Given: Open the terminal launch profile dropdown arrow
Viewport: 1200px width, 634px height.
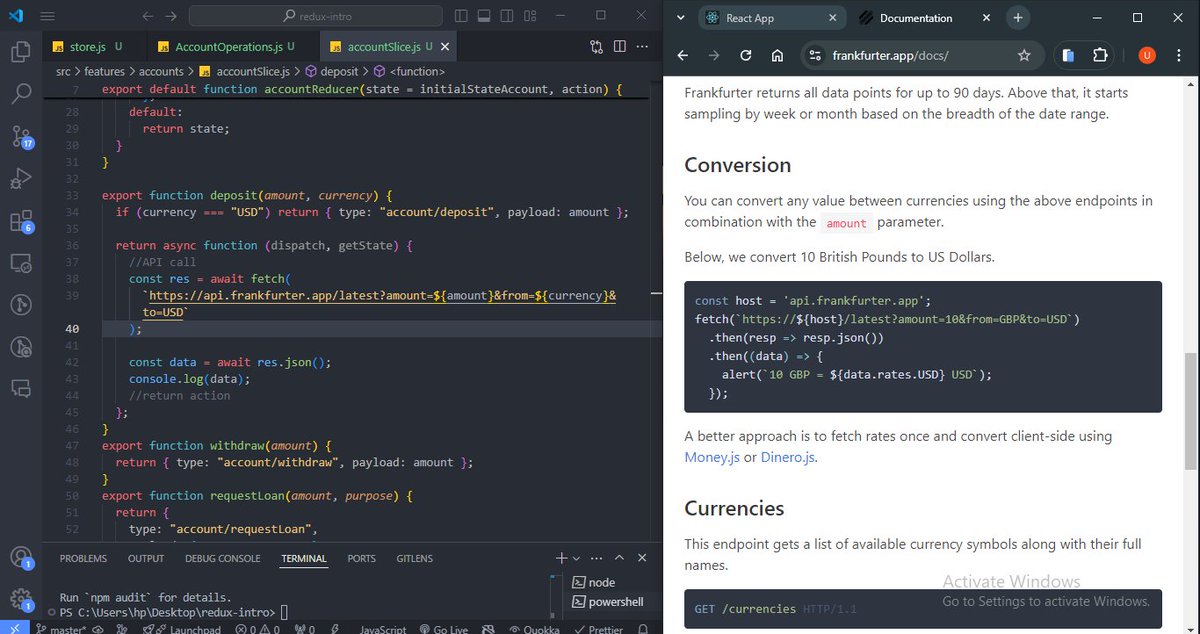Looking at the screenshot, I should tap(575, 558).
